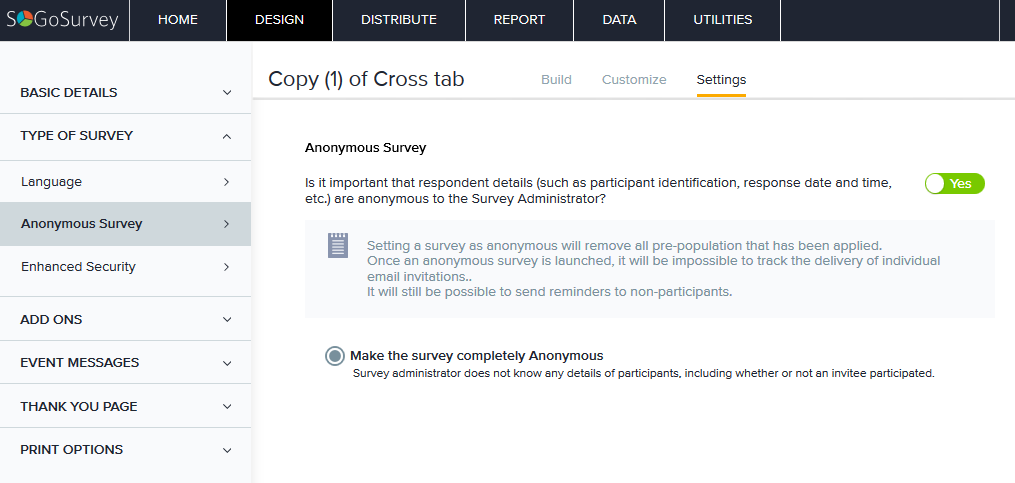Switch to the Build tab
The image size is (1015, 483).
556,80
